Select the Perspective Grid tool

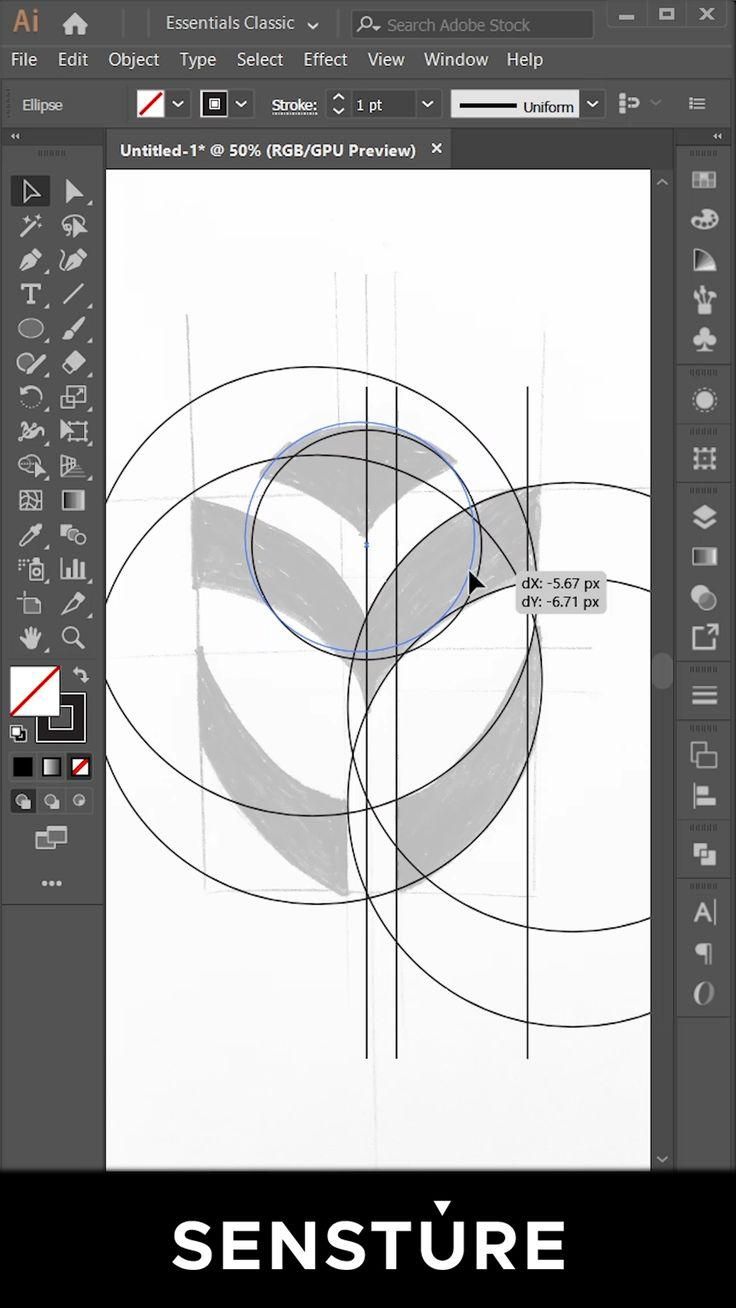pyautogui.click(x=74, y=466)
